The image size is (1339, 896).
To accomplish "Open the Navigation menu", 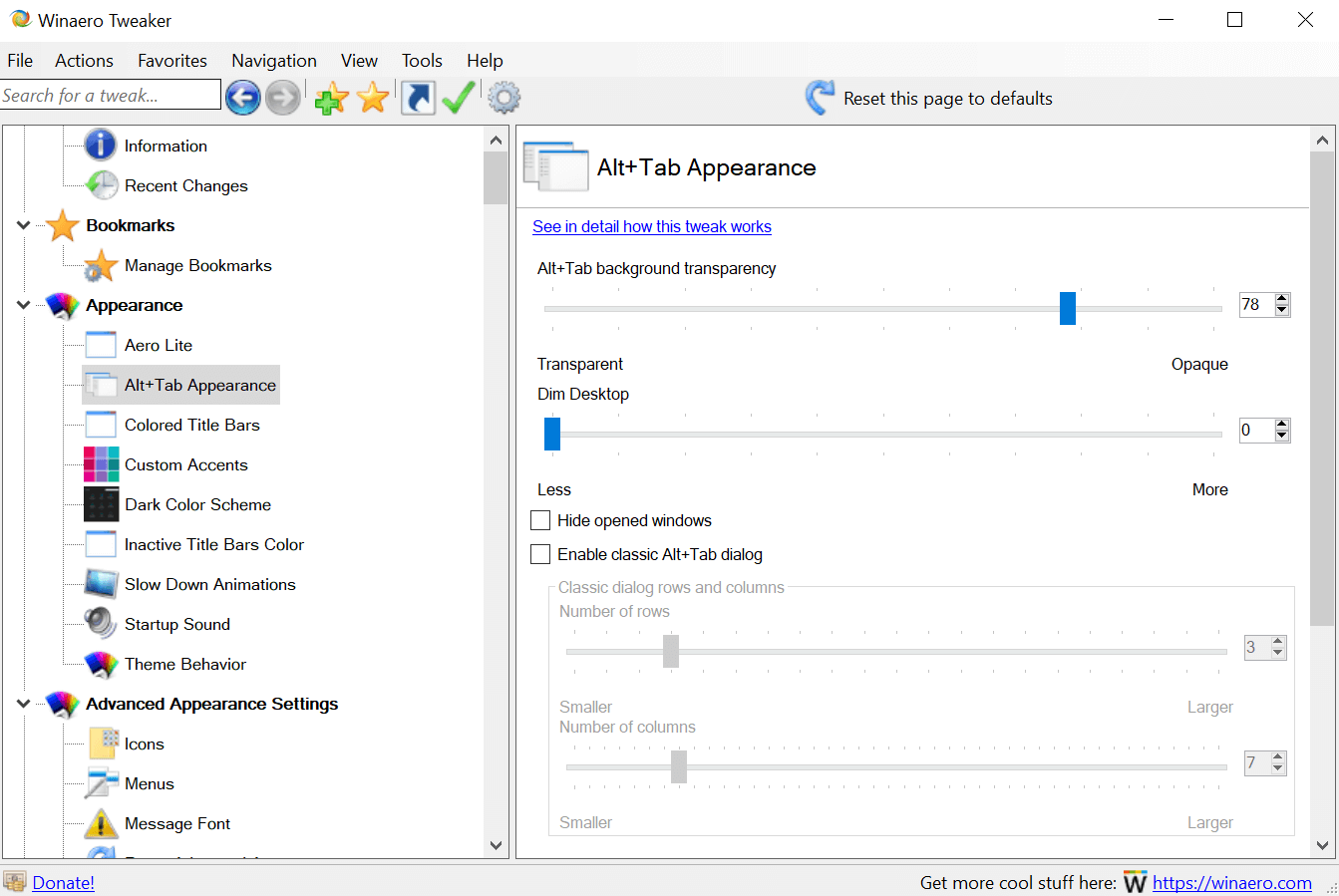I will point(273,60).
